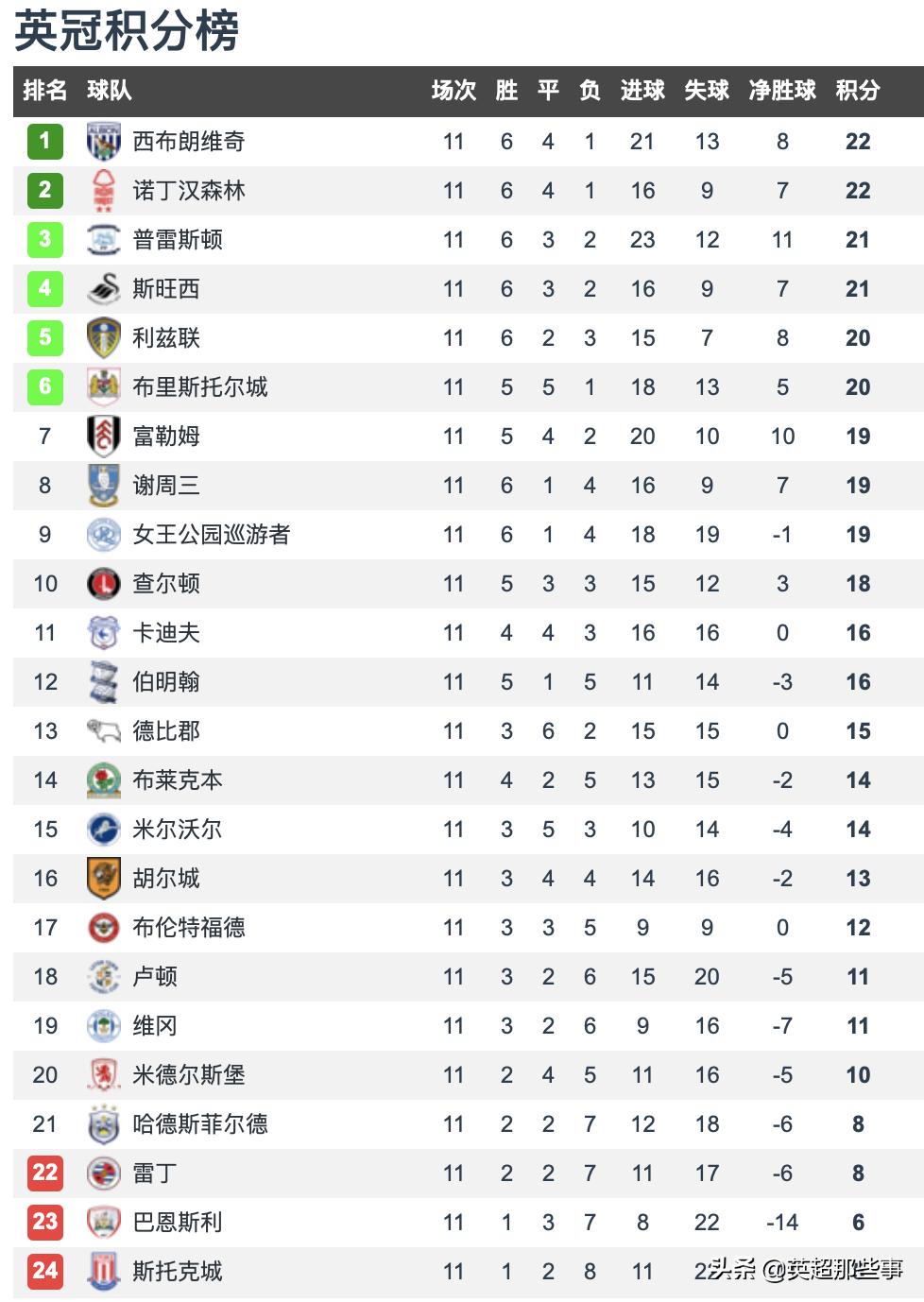The width and height of the screenshot is (924, 1302).
Task: Click the green rank 1 badge
Action: pyautogui.click(x=44, y=142)
